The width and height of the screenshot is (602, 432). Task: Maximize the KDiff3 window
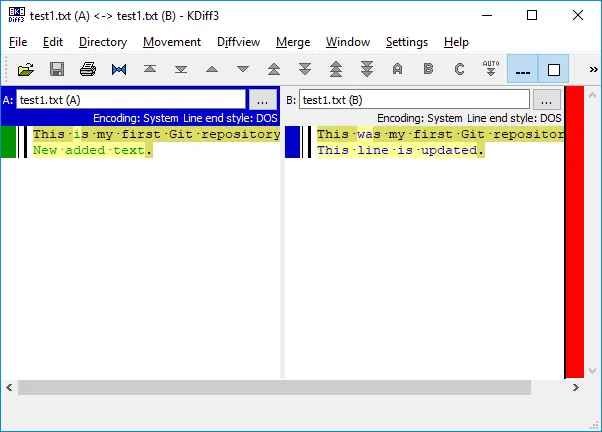click(x=532, y=15)
